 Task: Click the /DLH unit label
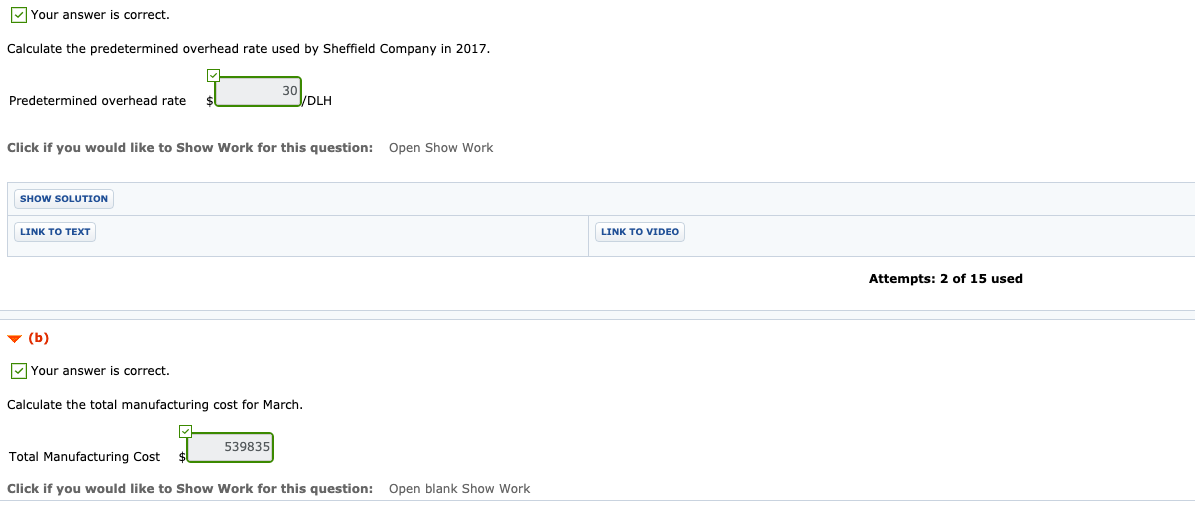317,101
